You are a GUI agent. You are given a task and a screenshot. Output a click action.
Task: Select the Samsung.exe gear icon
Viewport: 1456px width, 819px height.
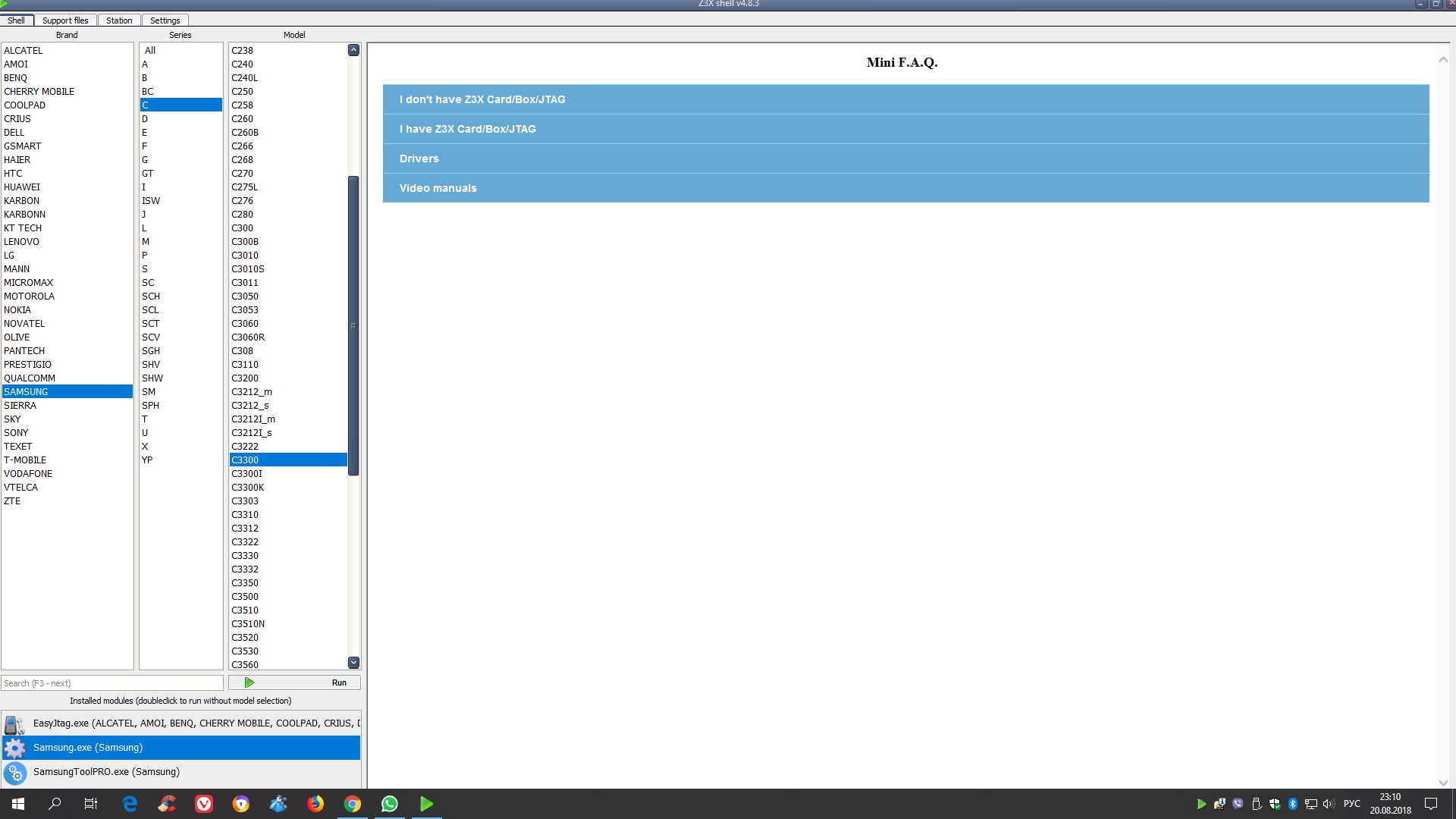coord(14,748)
